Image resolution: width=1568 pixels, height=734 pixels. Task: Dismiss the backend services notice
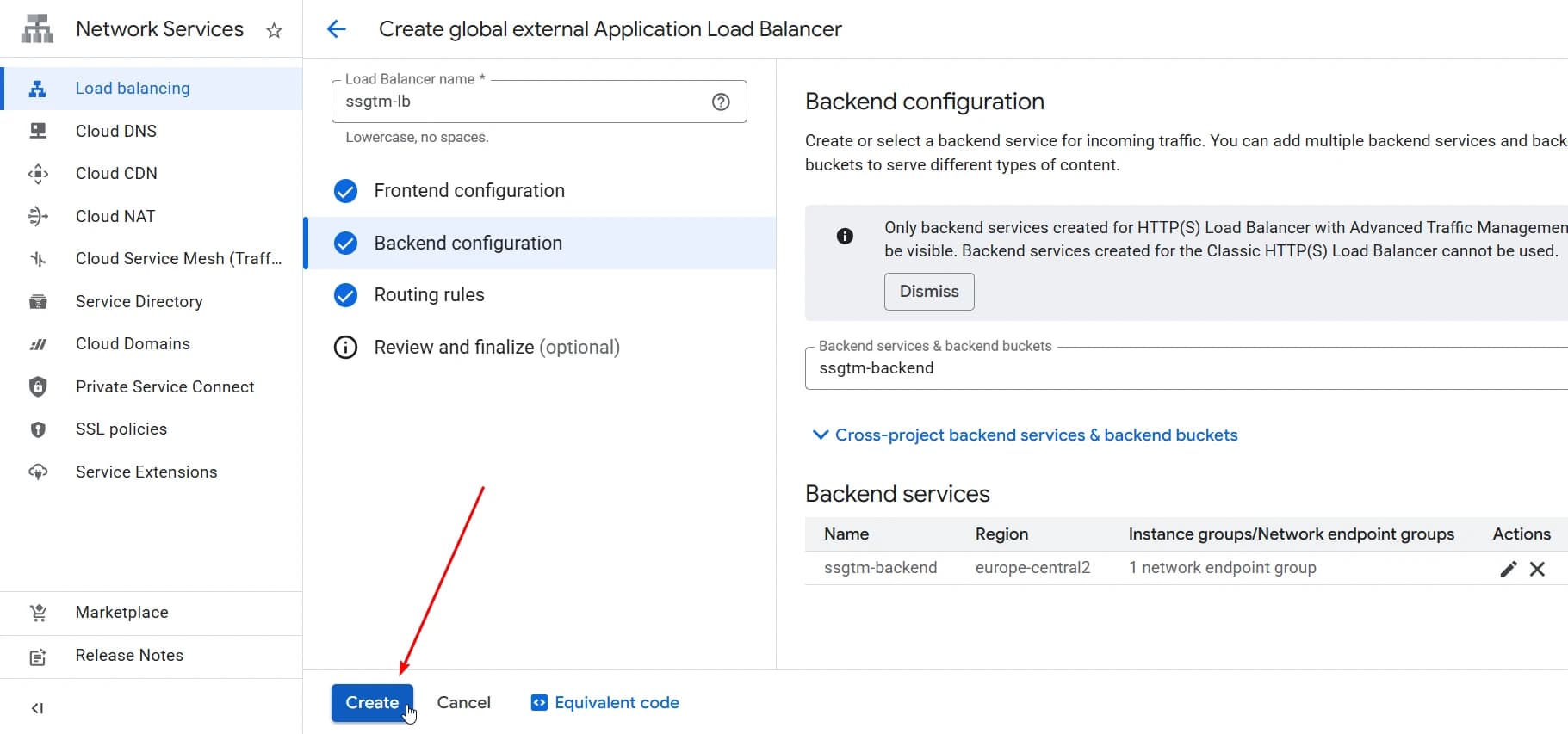929,292
